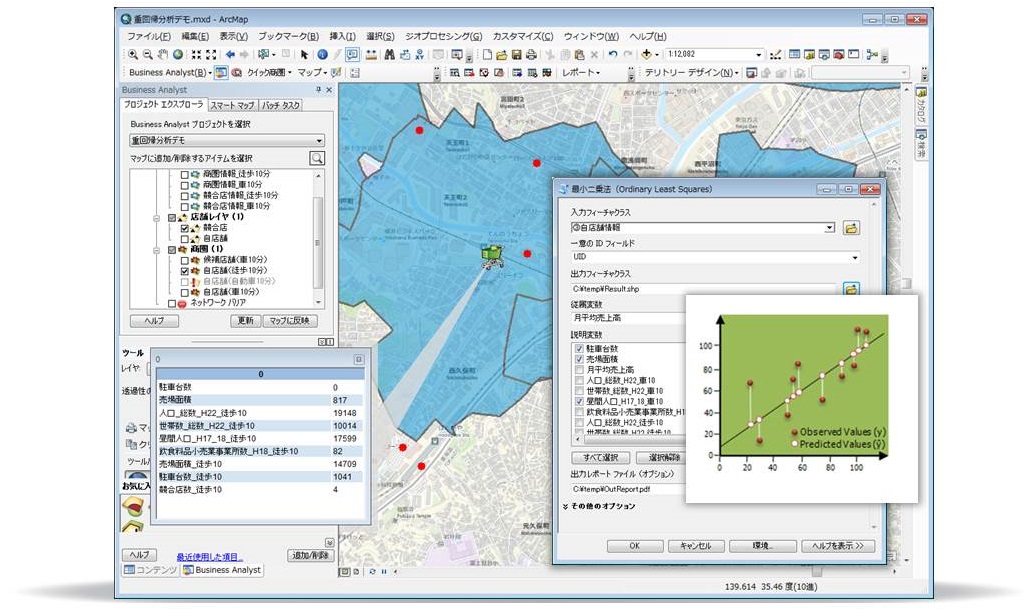
Task: Open the カスタマイズ(C) menu
Action: (x=523, y=37)
